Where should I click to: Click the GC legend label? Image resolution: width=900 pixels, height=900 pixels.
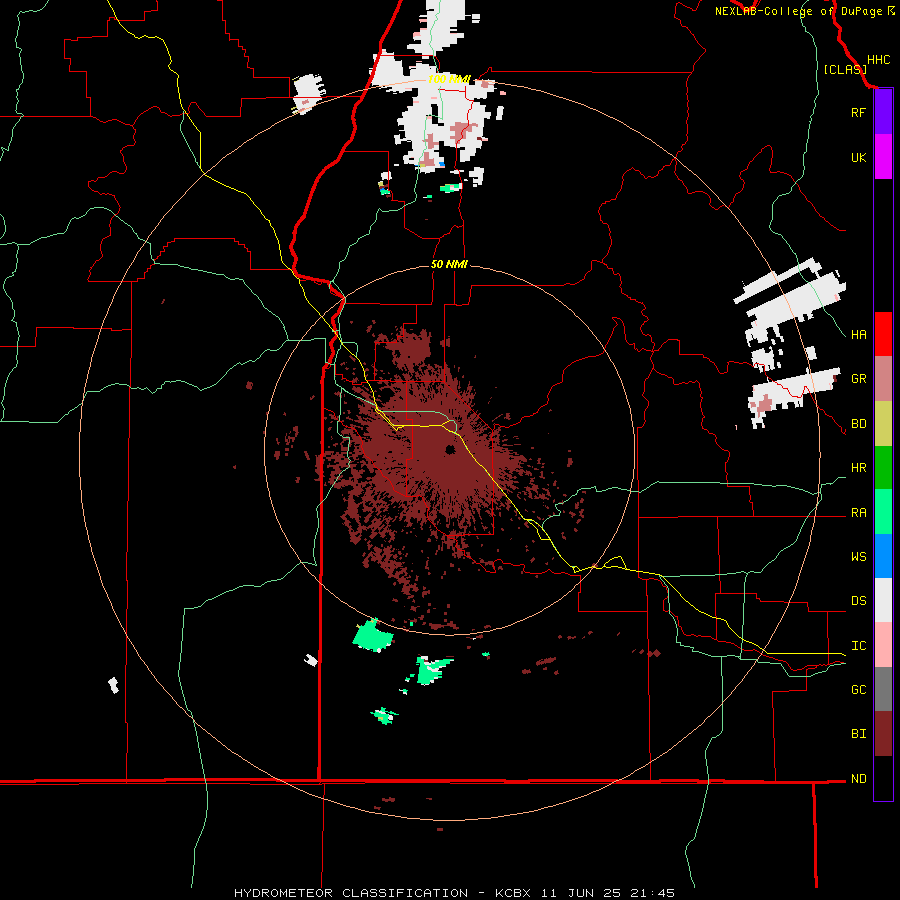[858, 690]
